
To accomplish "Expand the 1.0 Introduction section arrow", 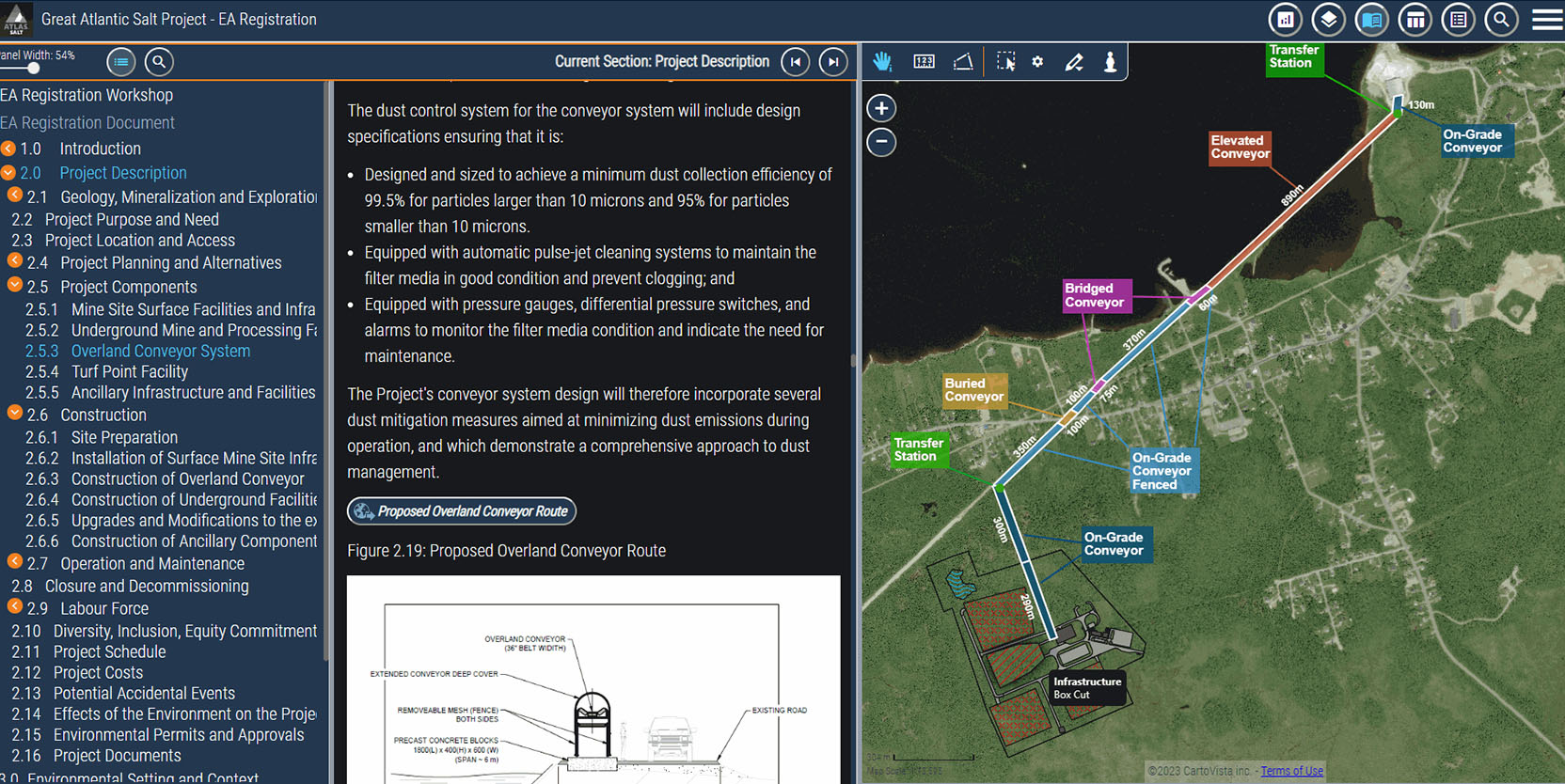I will point(8,149).
